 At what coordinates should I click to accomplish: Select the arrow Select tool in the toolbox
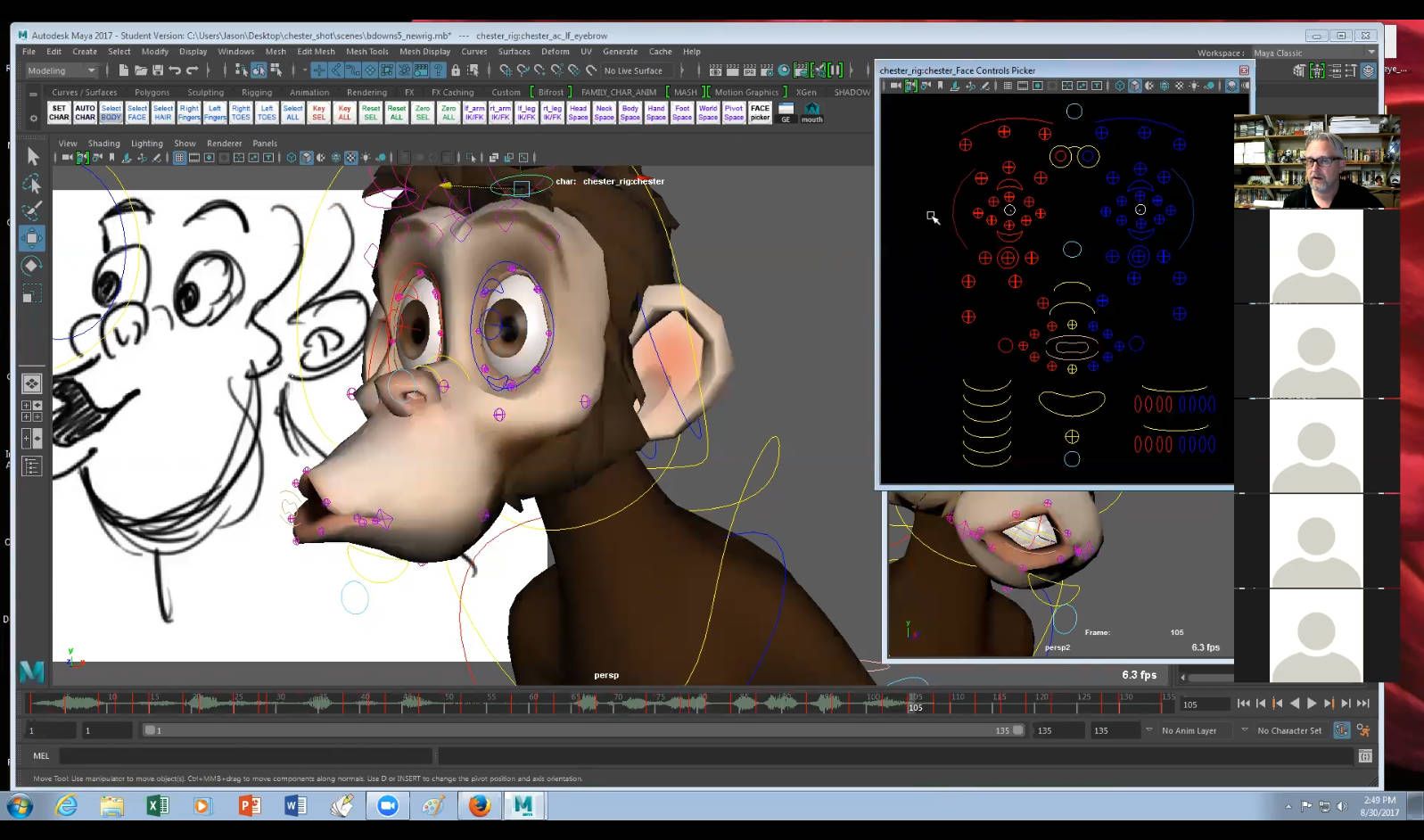point(32,157)
